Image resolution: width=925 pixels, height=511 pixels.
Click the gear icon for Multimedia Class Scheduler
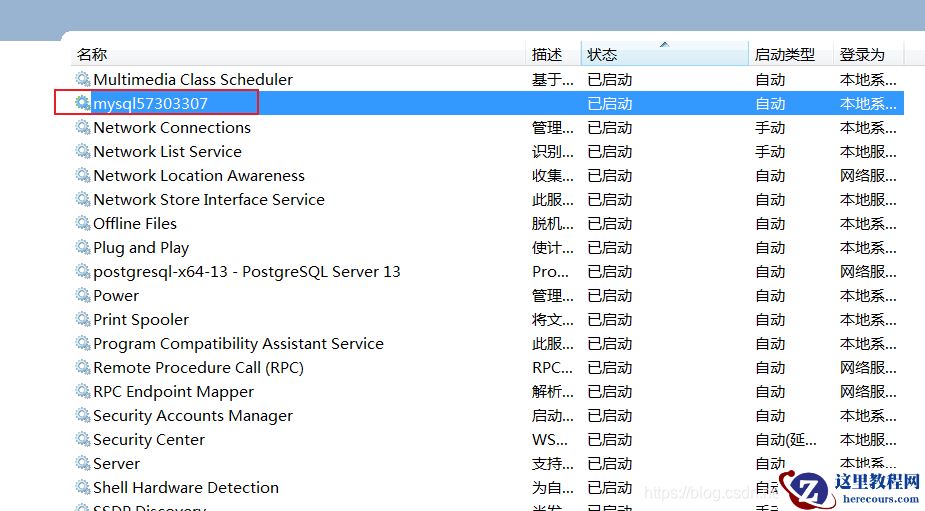pos(83,79)
